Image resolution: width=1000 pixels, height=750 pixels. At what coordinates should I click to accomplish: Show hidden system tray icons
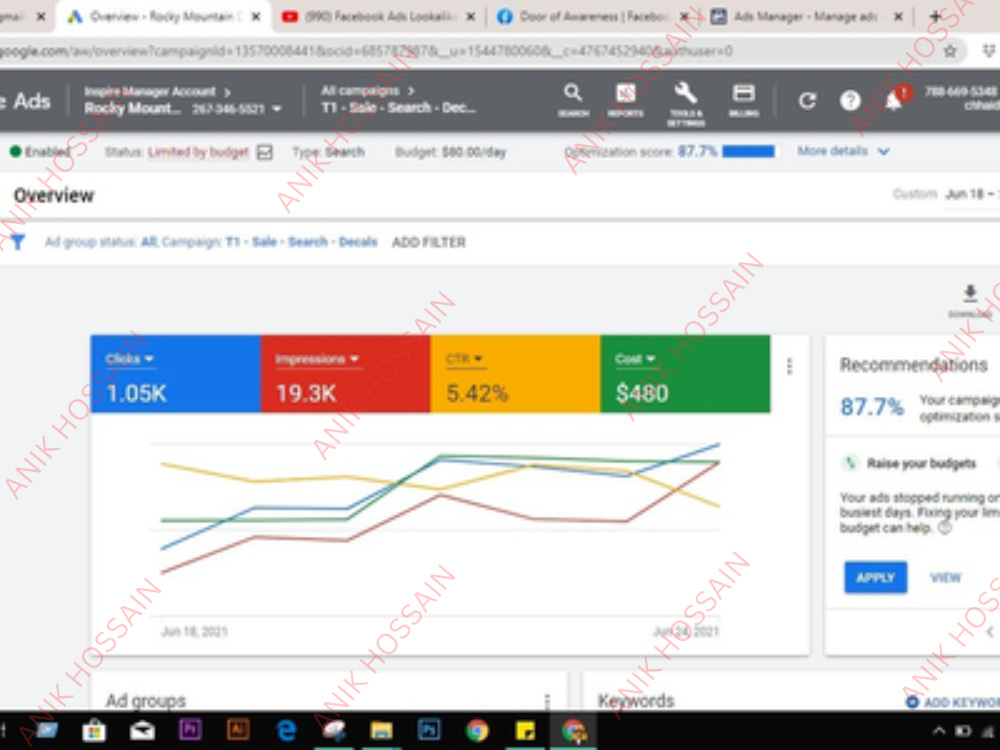[x=939, y=731]
